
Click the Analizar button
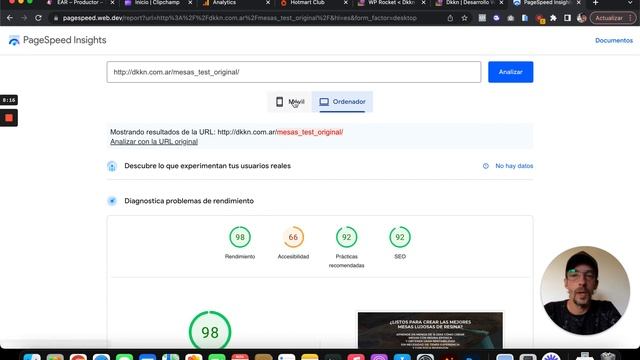(x=511, y=72)
